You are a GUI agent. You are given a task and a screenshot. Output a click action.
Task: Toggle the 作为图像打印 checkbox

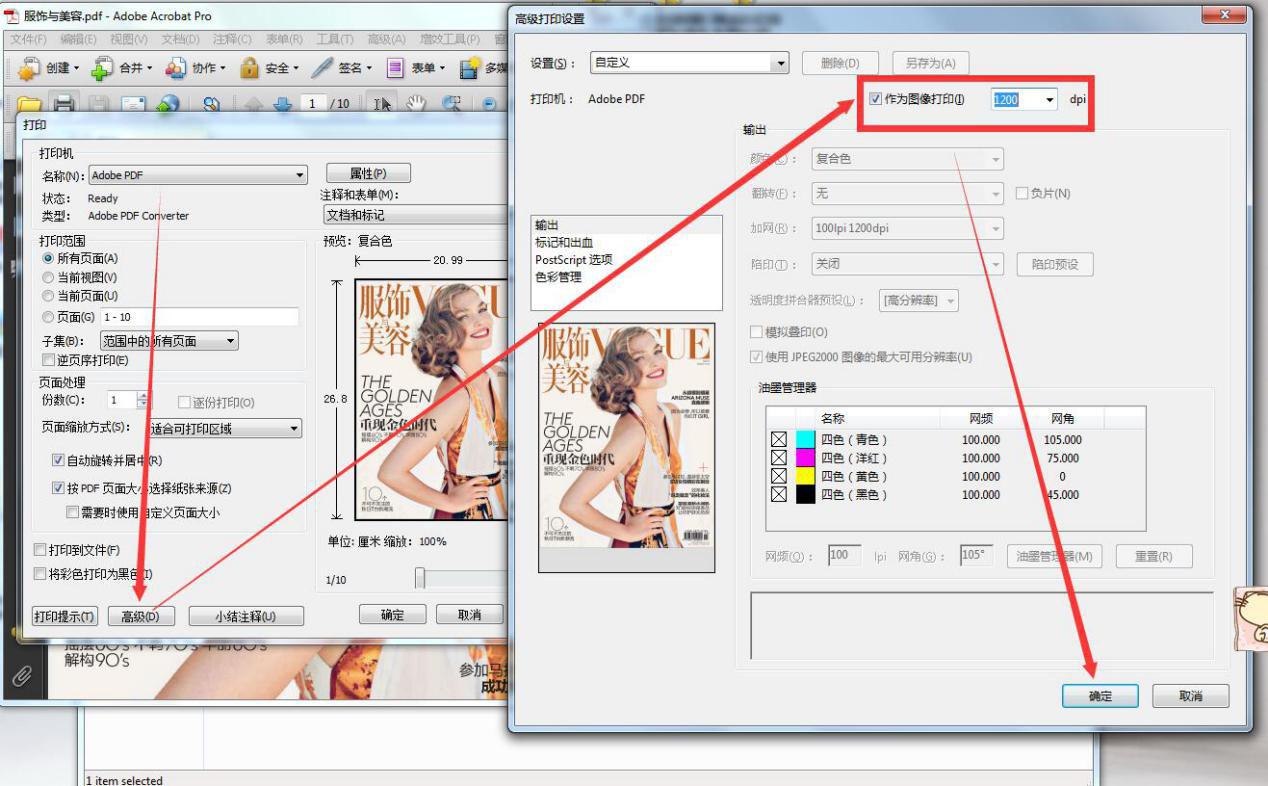point(876,99)
